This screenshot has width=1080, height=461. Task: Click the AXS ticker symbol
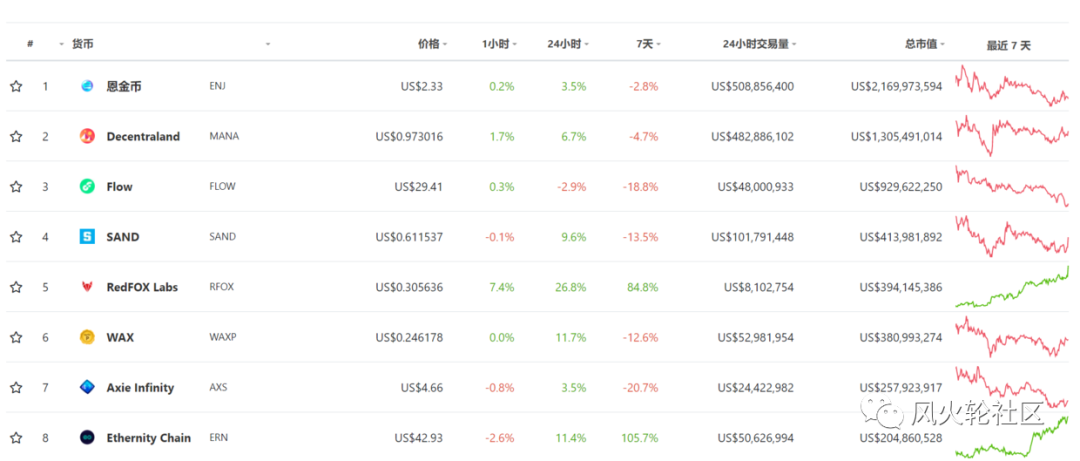[218, 387]
